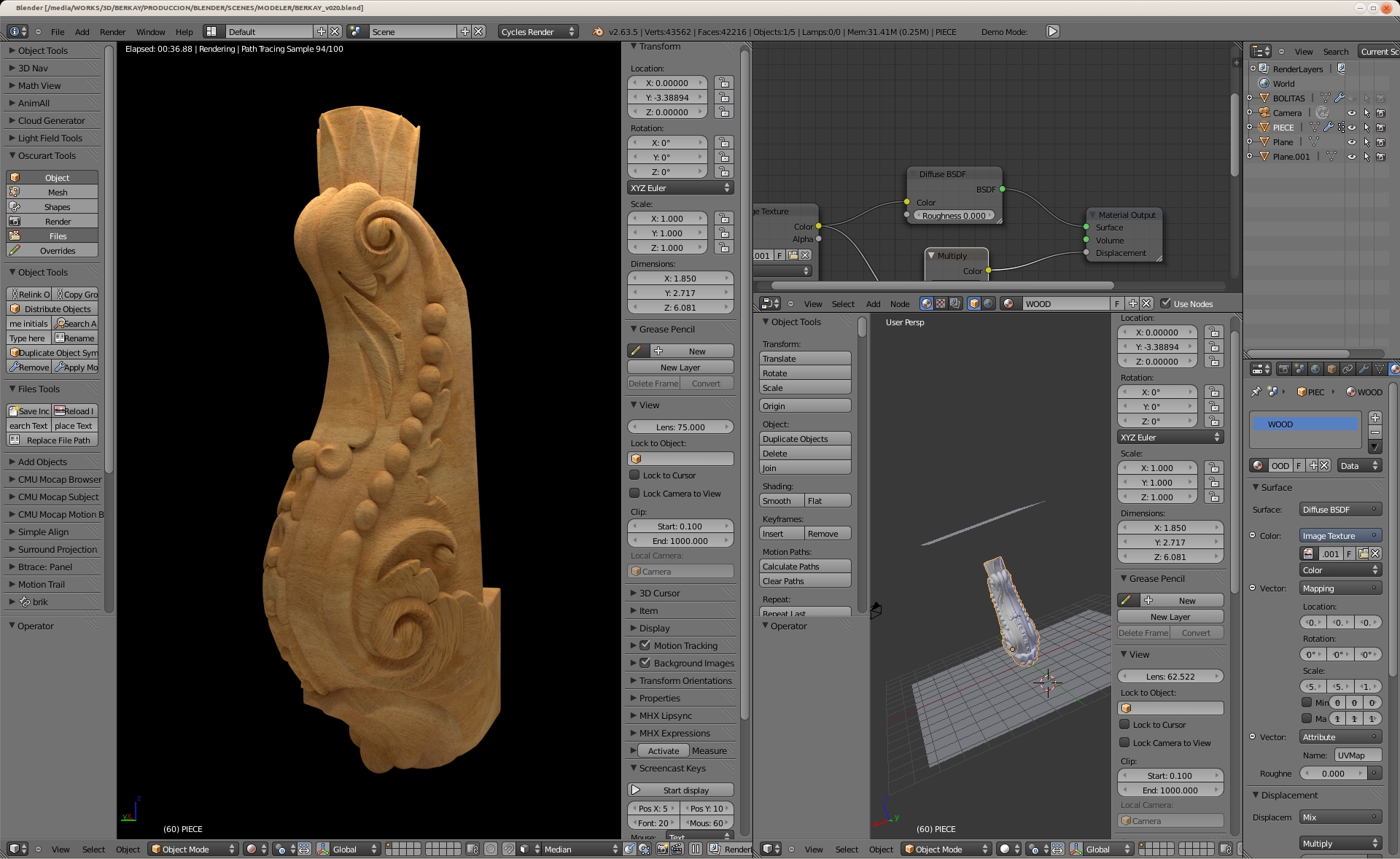Viewport: 1400px width, 859px height.
Task: Adjust the Lens 75.000 slider field
Action: pyautogui.click(x=680, y=427)
